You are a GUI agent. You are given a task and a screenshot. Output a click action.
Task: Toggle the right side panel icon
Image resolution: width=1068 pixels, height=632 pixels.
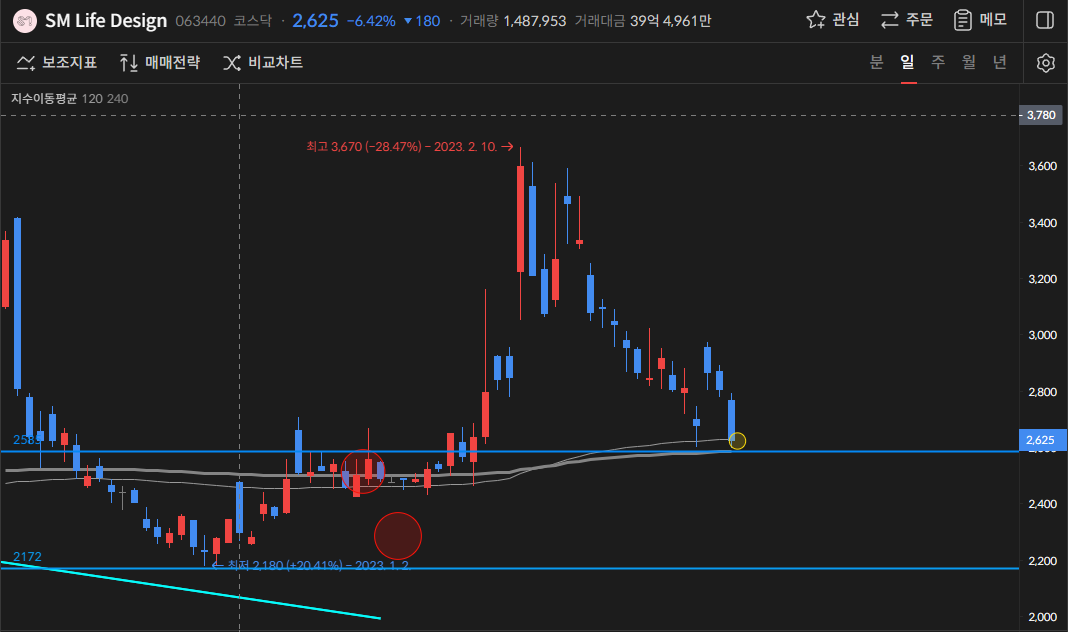tap(1045, 20)
